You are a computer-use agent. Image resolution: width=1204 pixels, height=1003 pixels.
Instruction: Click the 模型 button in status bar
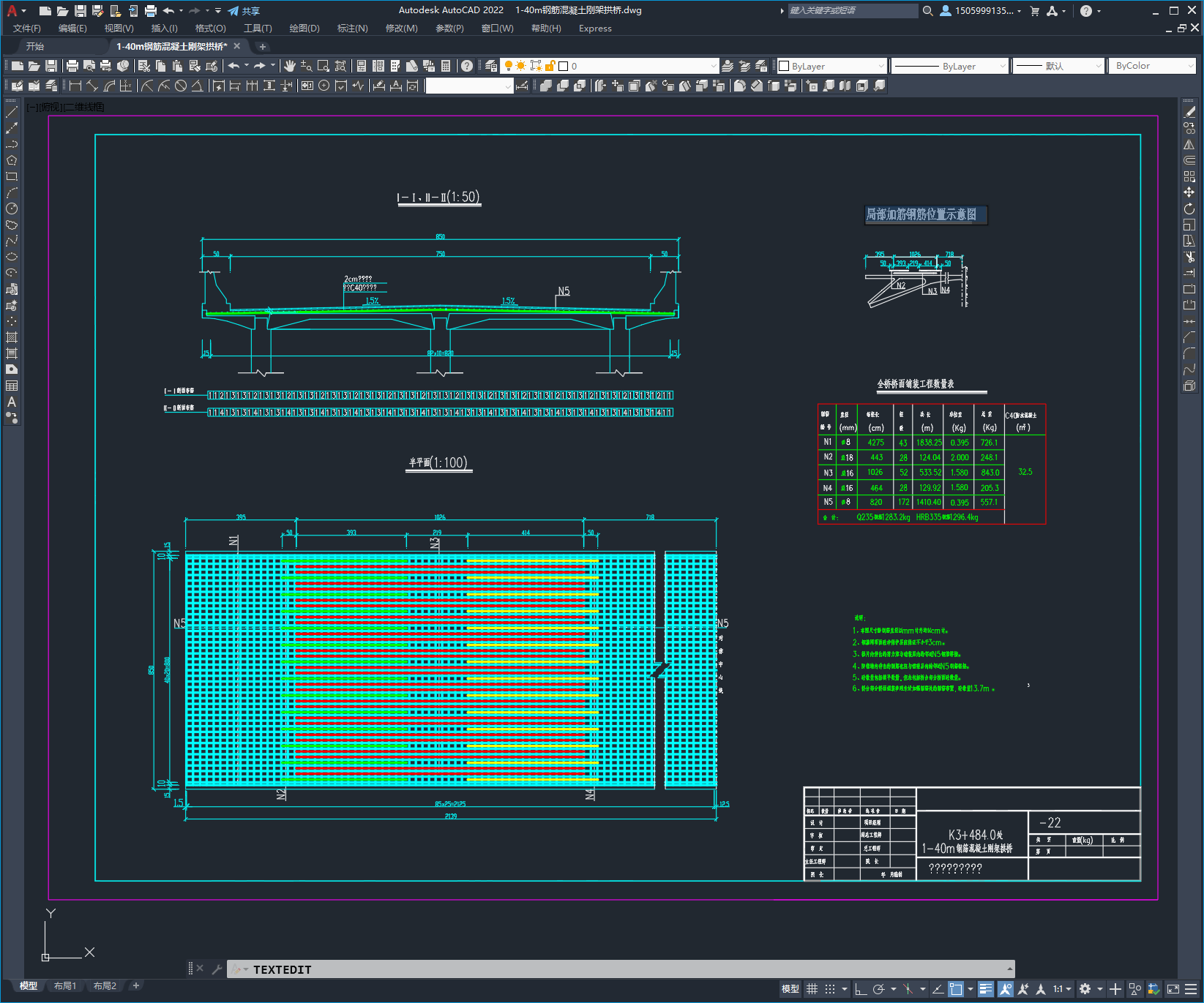790,989
